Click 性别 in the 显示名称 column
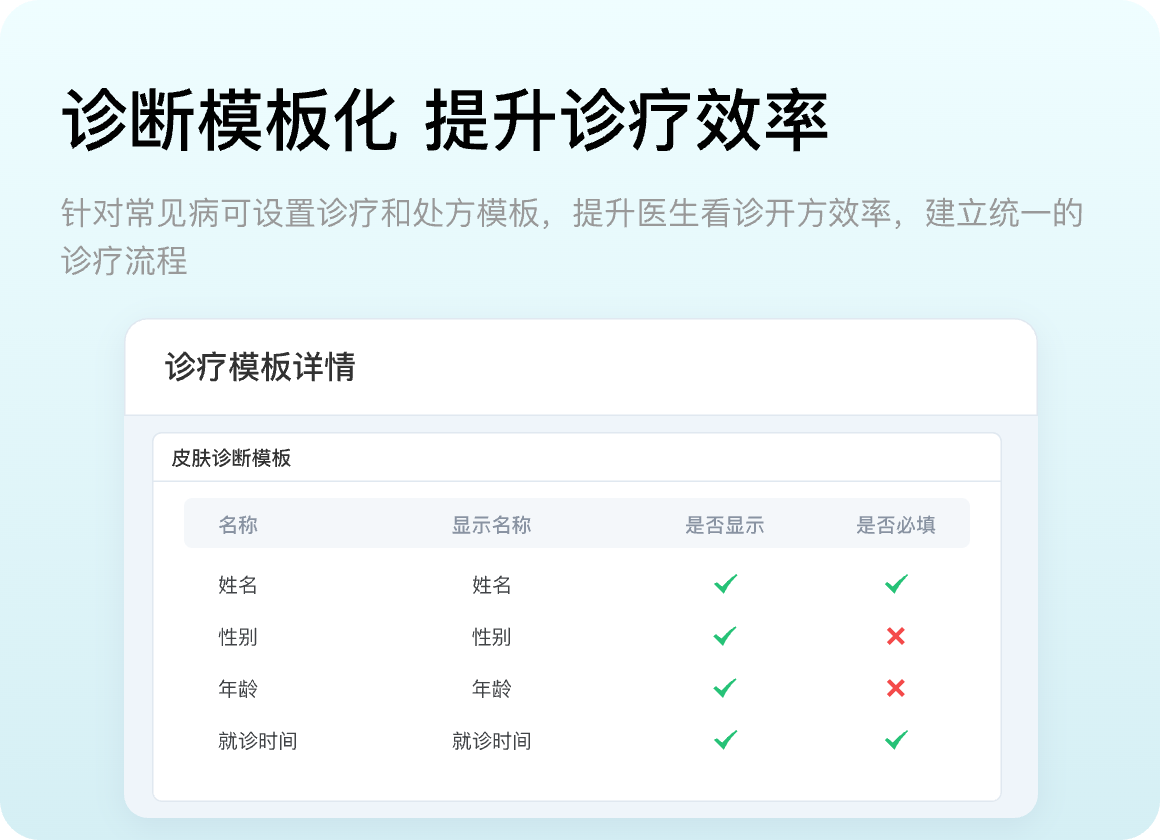This screenshot has height=840, width=1160. click(491, 637)
